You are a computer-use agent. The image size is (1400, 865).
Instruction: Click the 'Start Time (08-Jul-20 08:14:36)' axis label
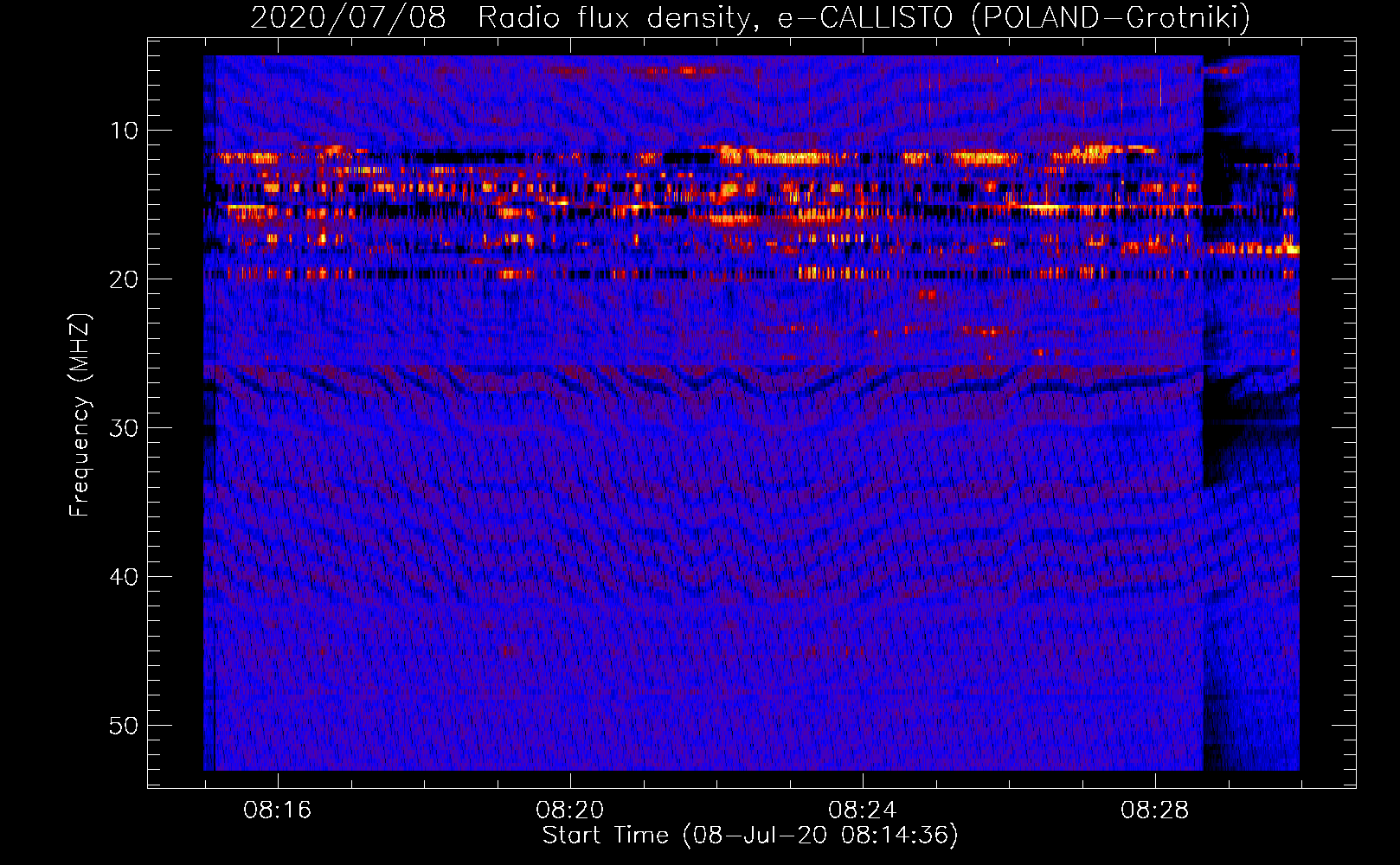coord(750,836)
